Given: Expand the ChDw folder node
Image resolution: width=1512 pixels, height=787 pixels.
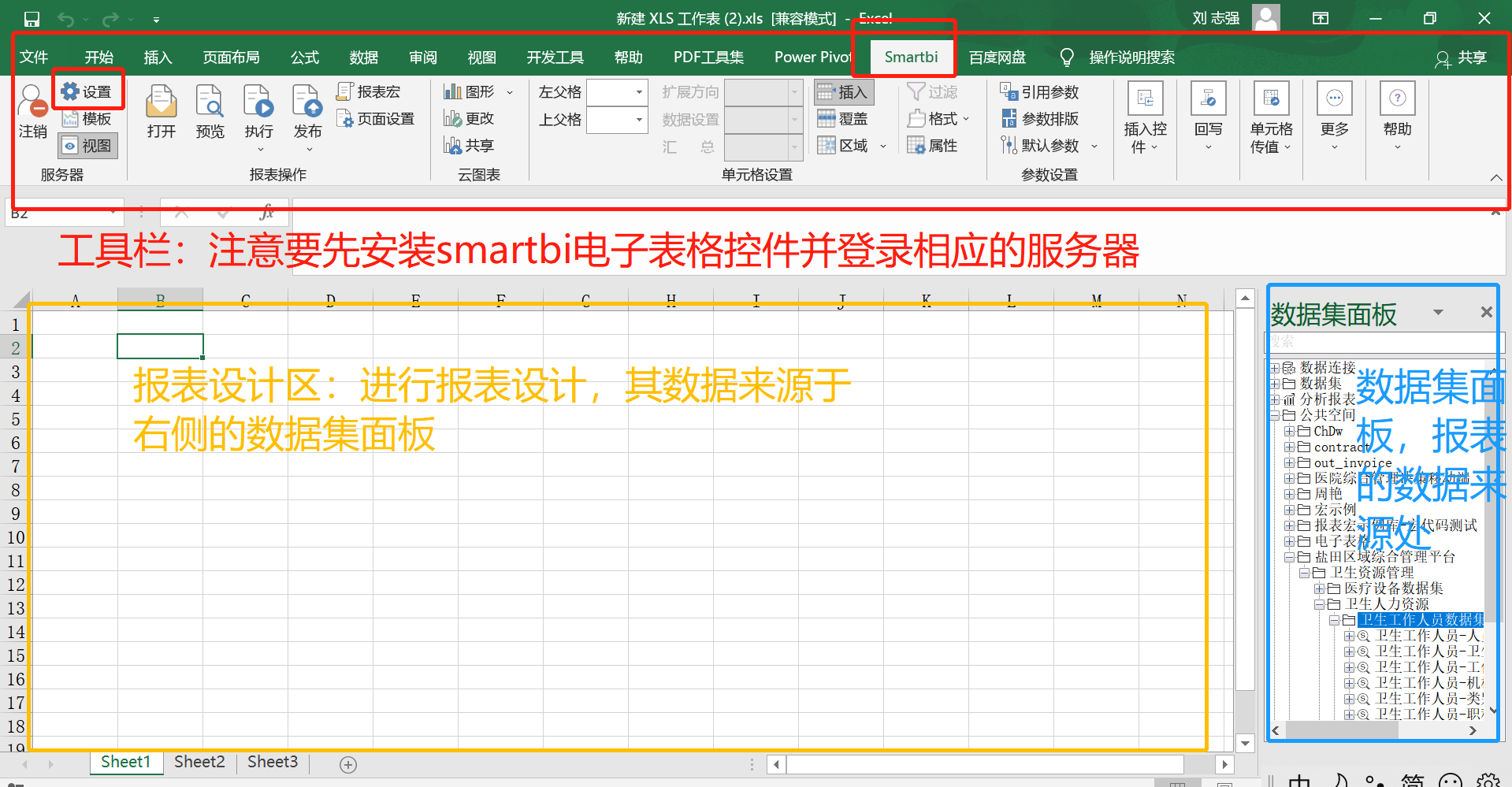Looking at the screenshot, I should 1289,431.
